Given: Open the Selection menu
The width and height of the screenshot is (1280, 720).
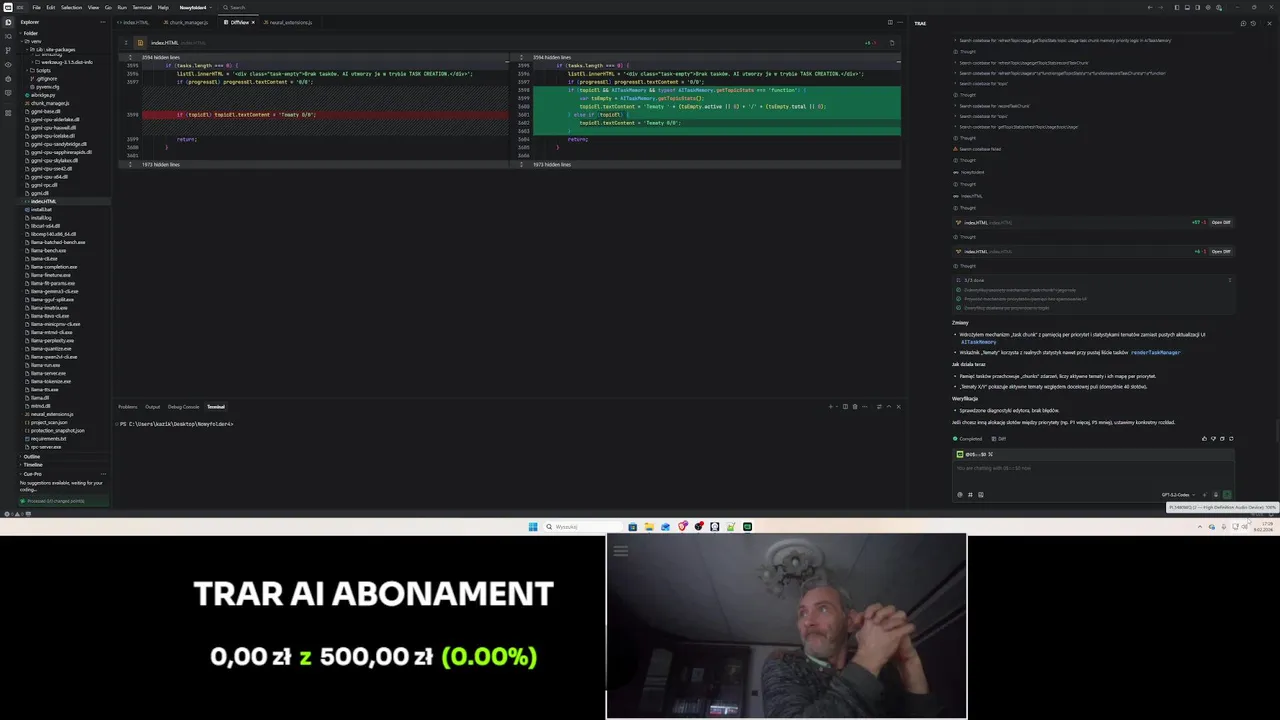Looking at the screenshot, I should pyautogui.click(x=71, y=7).
